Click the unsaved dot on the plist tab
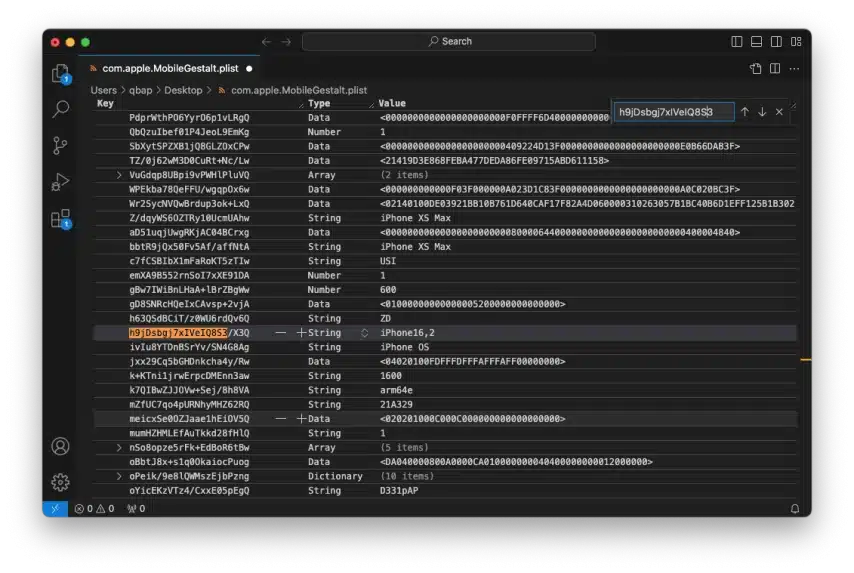854x573 pixels. [x=249, y=69]
